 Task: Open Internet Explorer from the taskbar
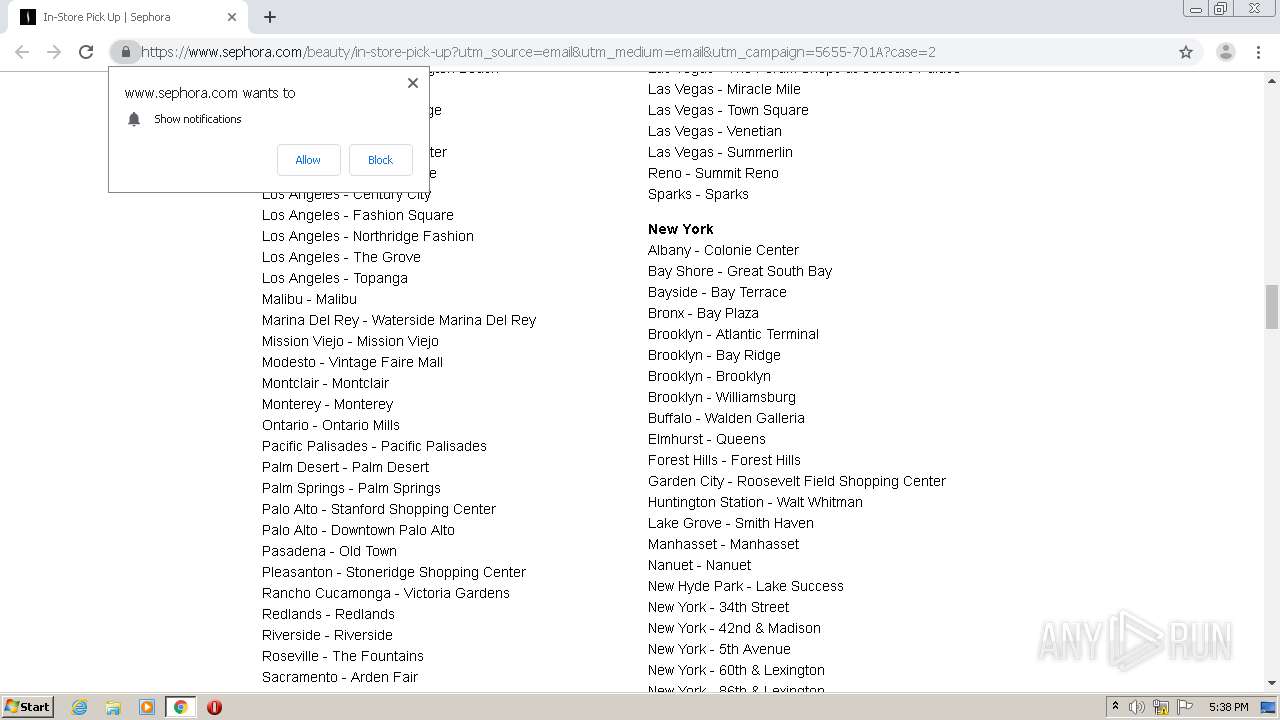tap(79, 707)
